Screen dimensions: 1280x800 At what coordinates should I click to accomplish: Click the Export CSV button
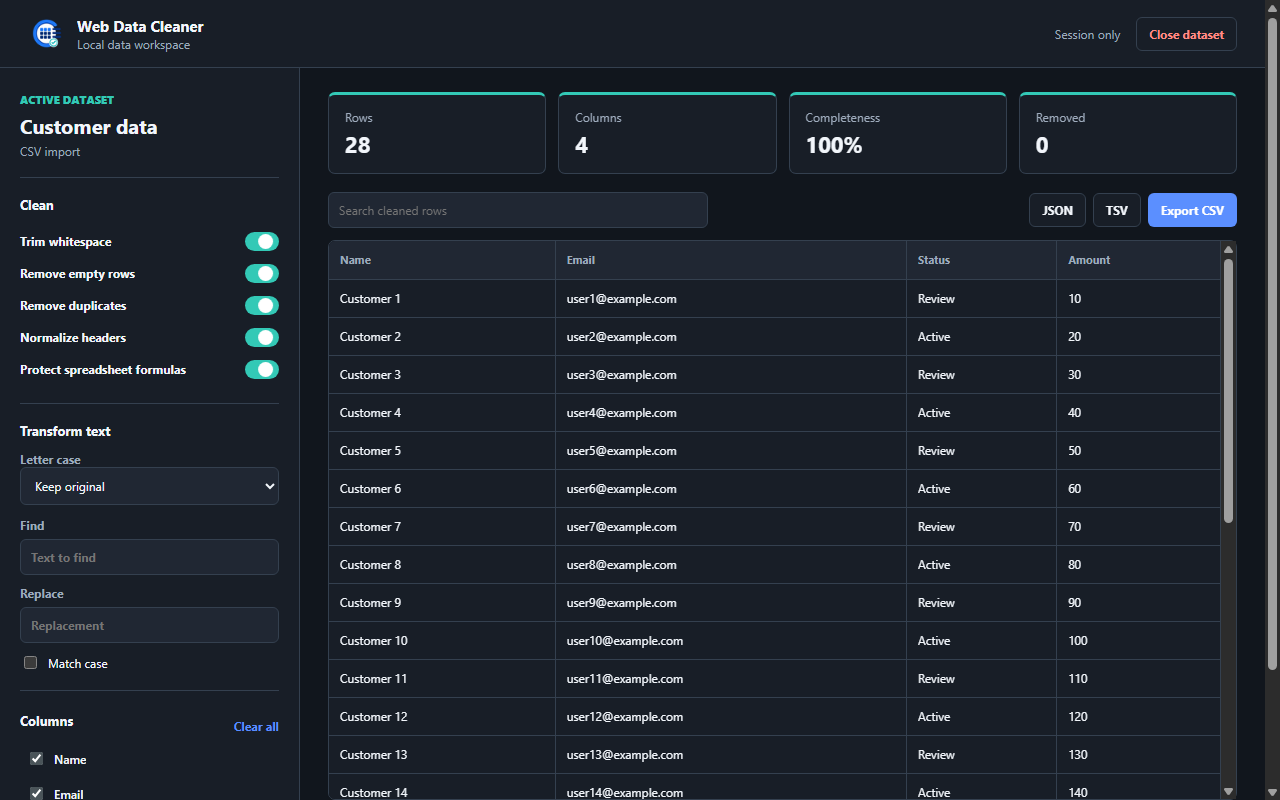pyautogui.click(x=1192, y=210)
